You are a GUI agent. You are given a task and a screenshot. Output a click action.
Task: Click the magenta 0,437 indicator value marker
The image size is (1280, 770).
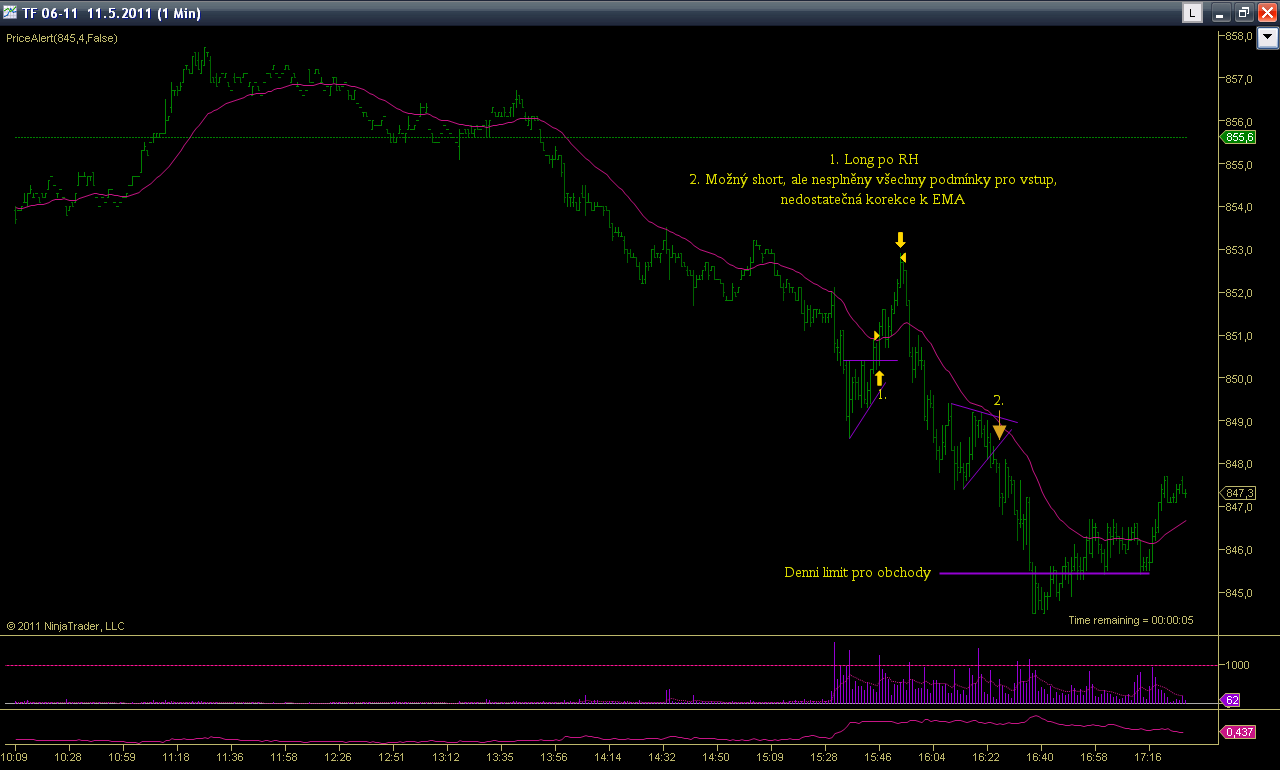tap(1238, 733)
